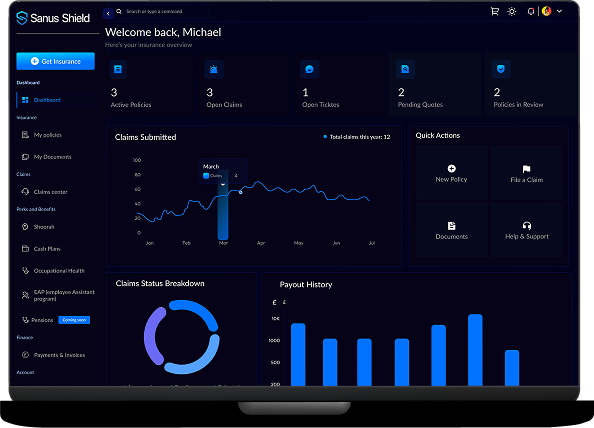This screenshot has width=594, height=428.
Task: Click the Payout History heading
Action: tap(306, 284)
